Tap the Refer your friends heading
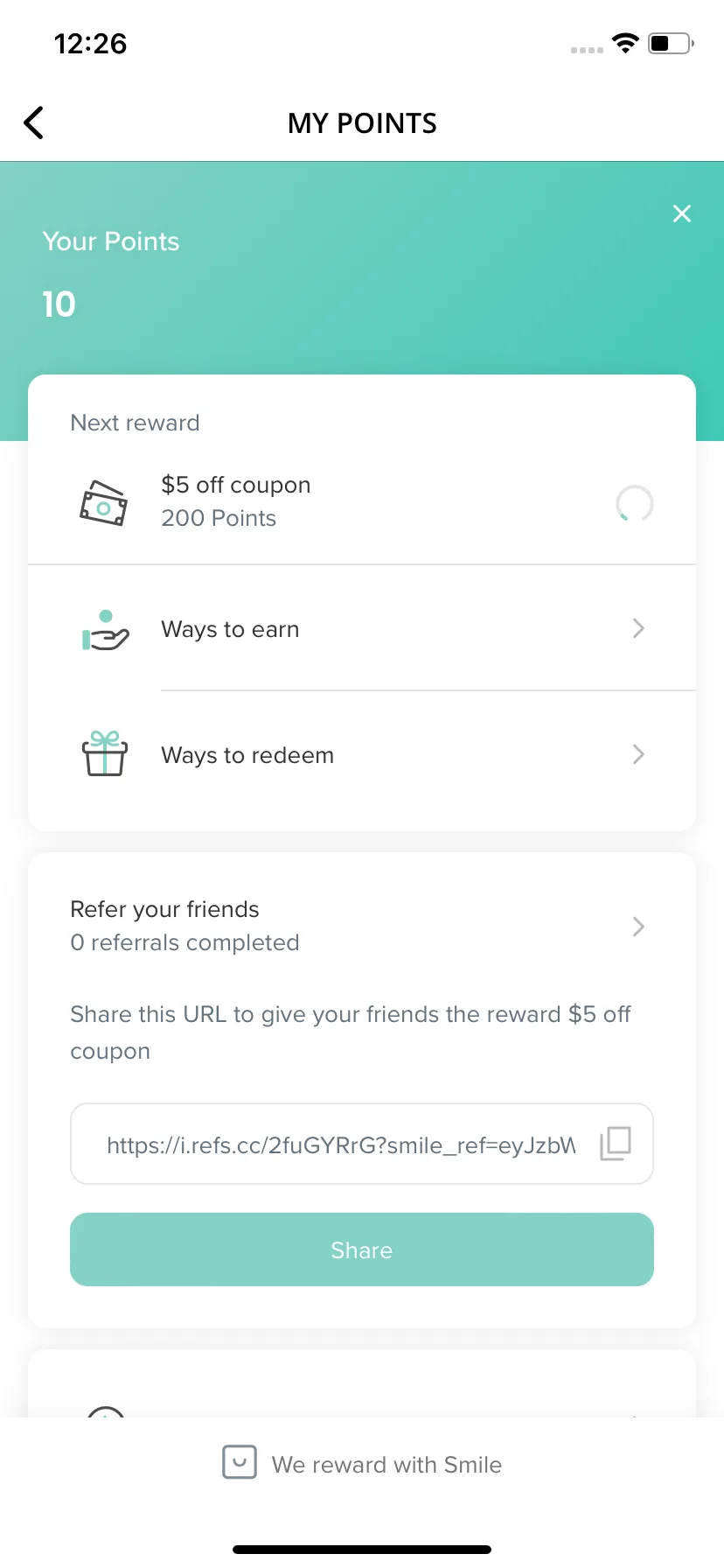Screen dimensions: 724x1568 click(164, 909)
